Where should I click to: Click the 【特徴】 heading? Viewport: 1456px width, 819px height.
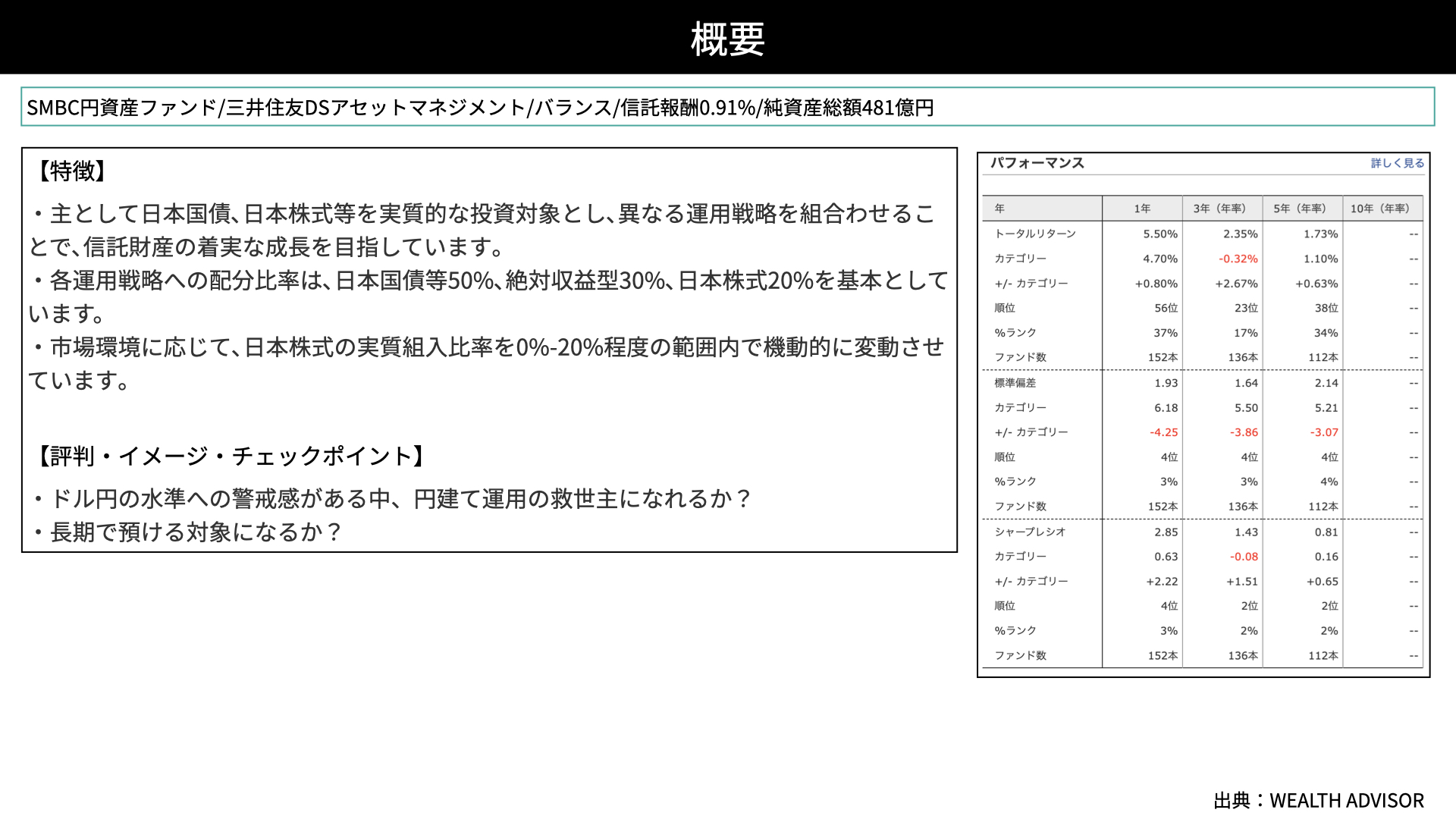72,171
